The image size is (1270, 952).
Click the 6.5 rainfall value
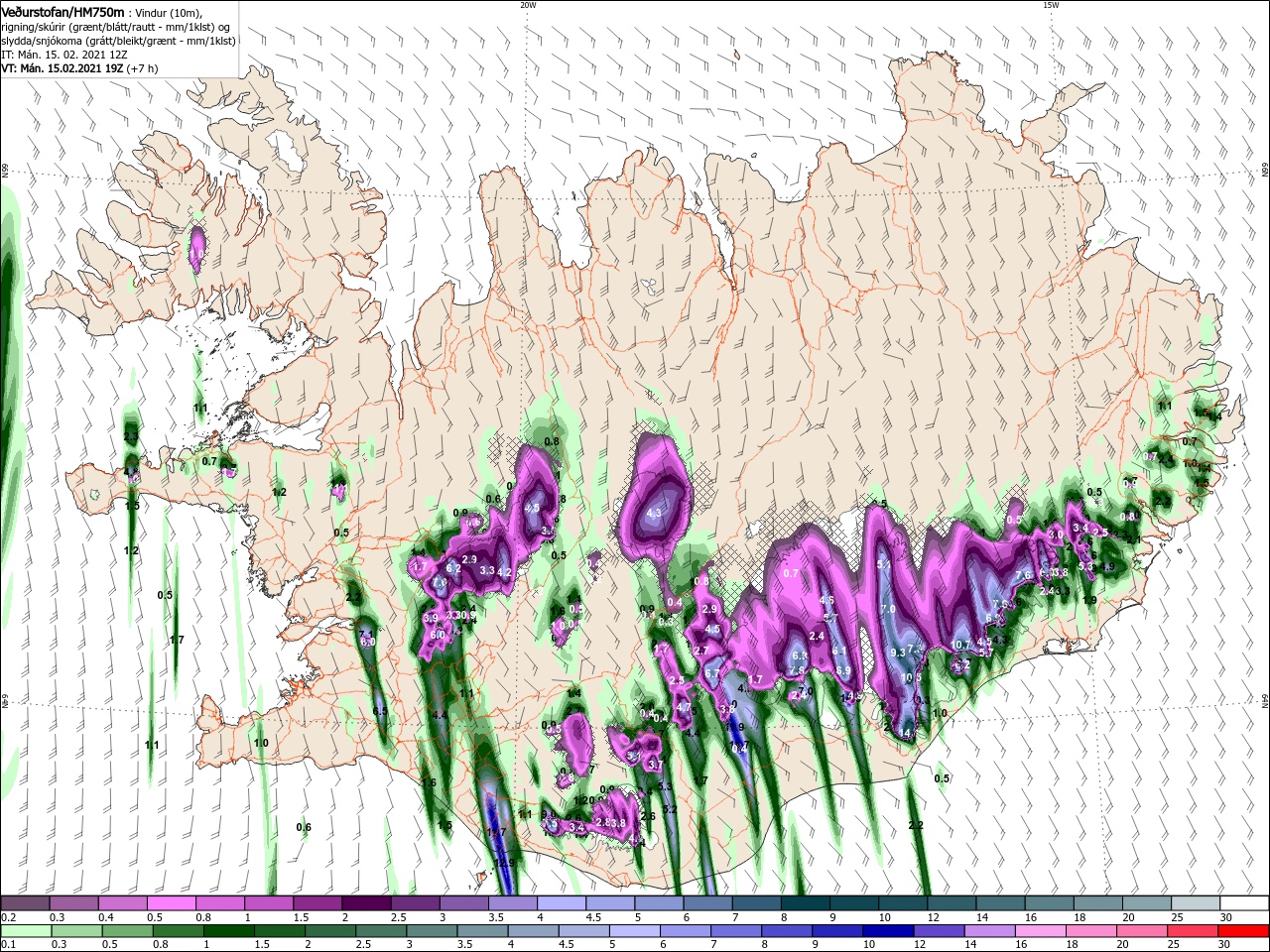coord(380,711)
